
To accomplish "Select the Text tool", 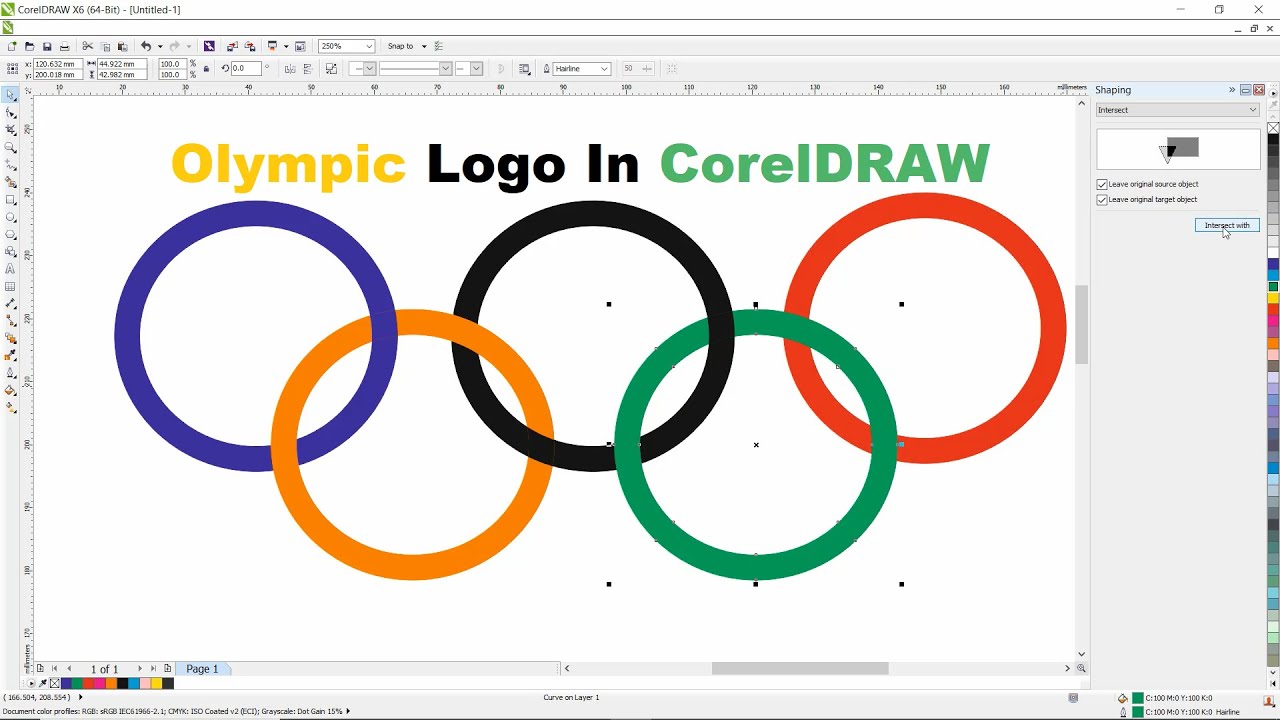I will point(10,268).
